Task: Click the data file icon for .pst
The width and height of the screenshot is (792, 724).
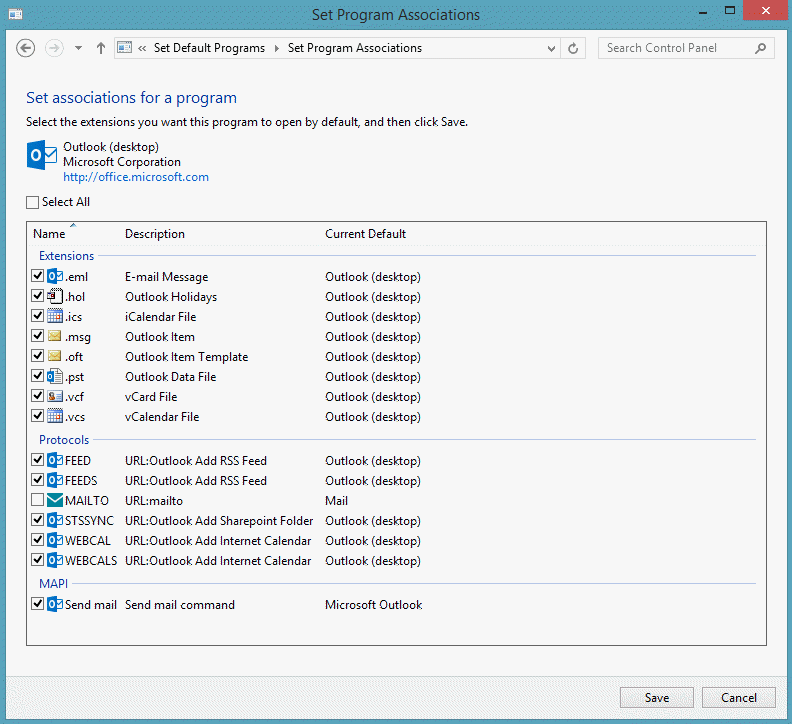Action: pyautogui.click(x=55, y=376)
